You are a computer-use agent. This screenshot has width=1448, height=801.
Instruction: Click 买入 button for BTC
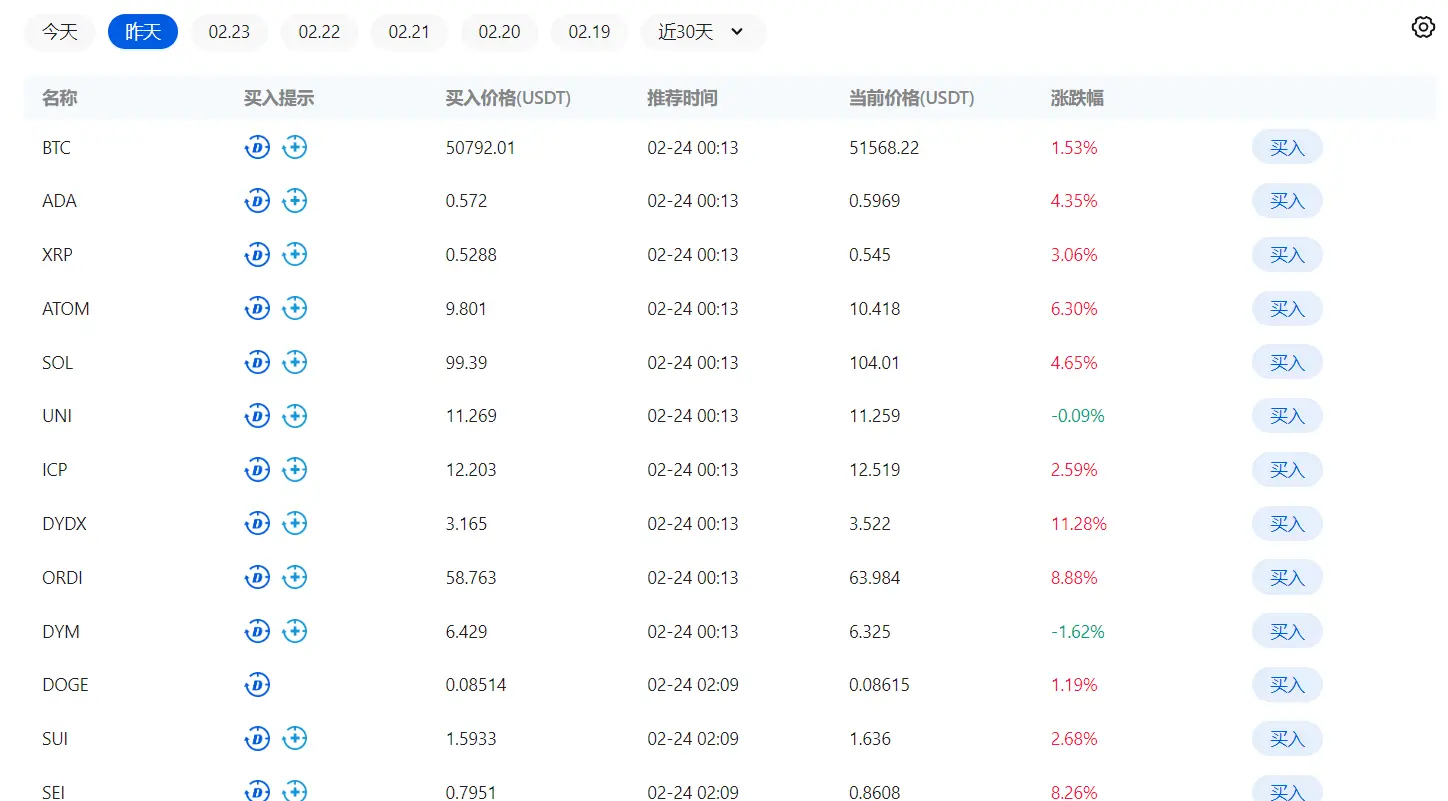1287,147
